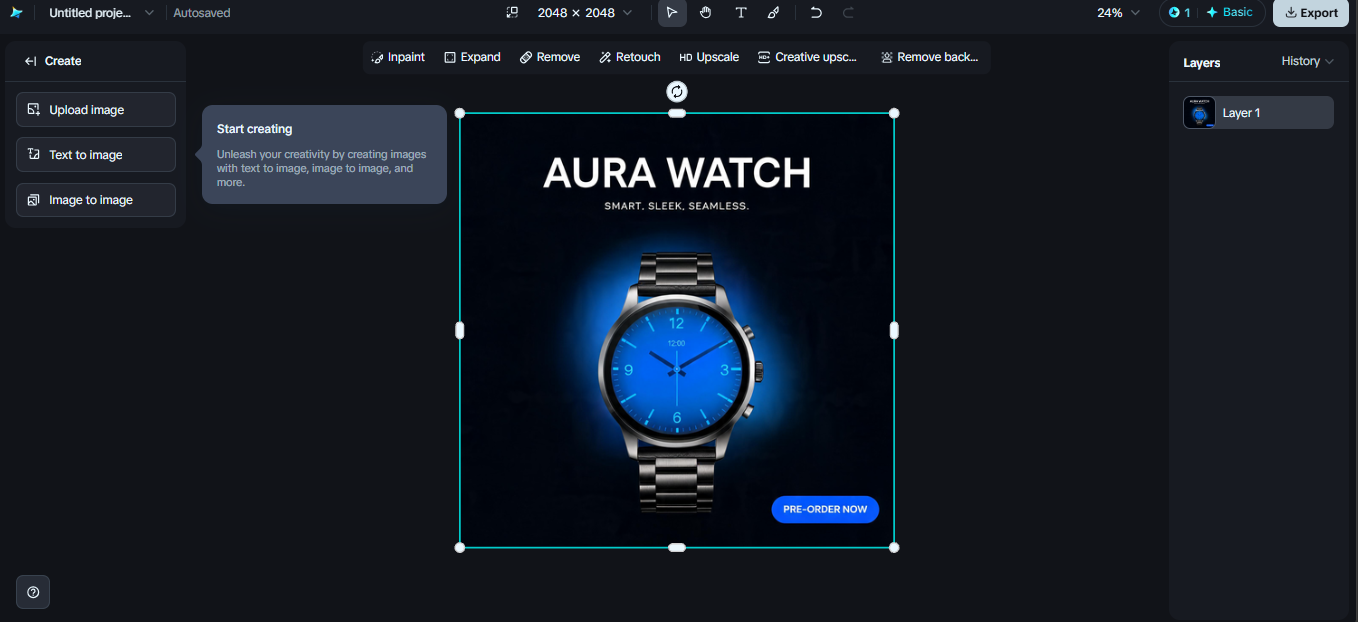Click the Undo arrow
Screen dimensions: 1358x622
click(x=816, y=13)
